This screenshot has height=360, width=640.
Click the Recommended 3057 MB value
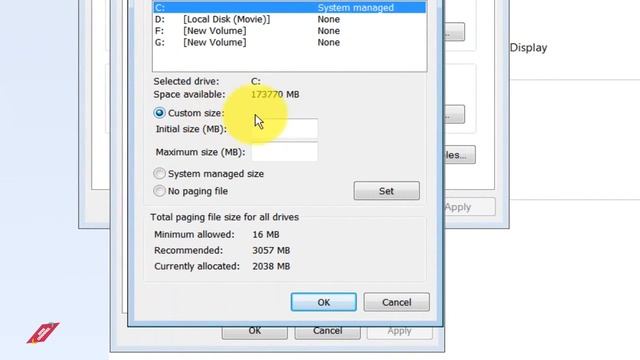[x=271, y=250]
